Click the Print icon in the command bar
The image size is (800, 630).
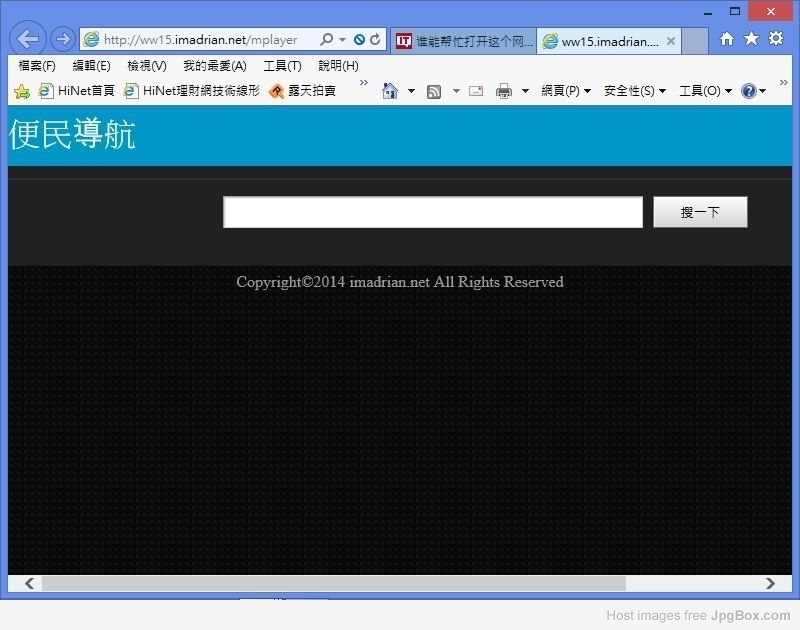pyautogui.click(x=504, y=91)
